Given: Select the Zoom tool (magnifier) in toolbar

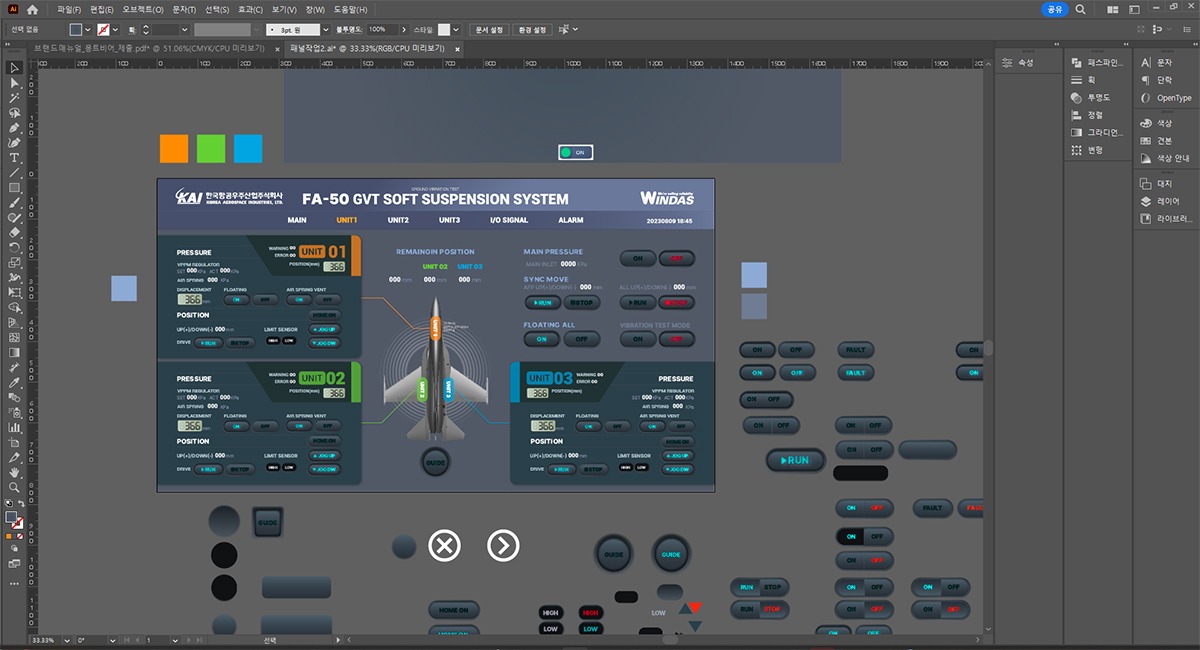Looking at the screenshot, I should pos(15,487).
